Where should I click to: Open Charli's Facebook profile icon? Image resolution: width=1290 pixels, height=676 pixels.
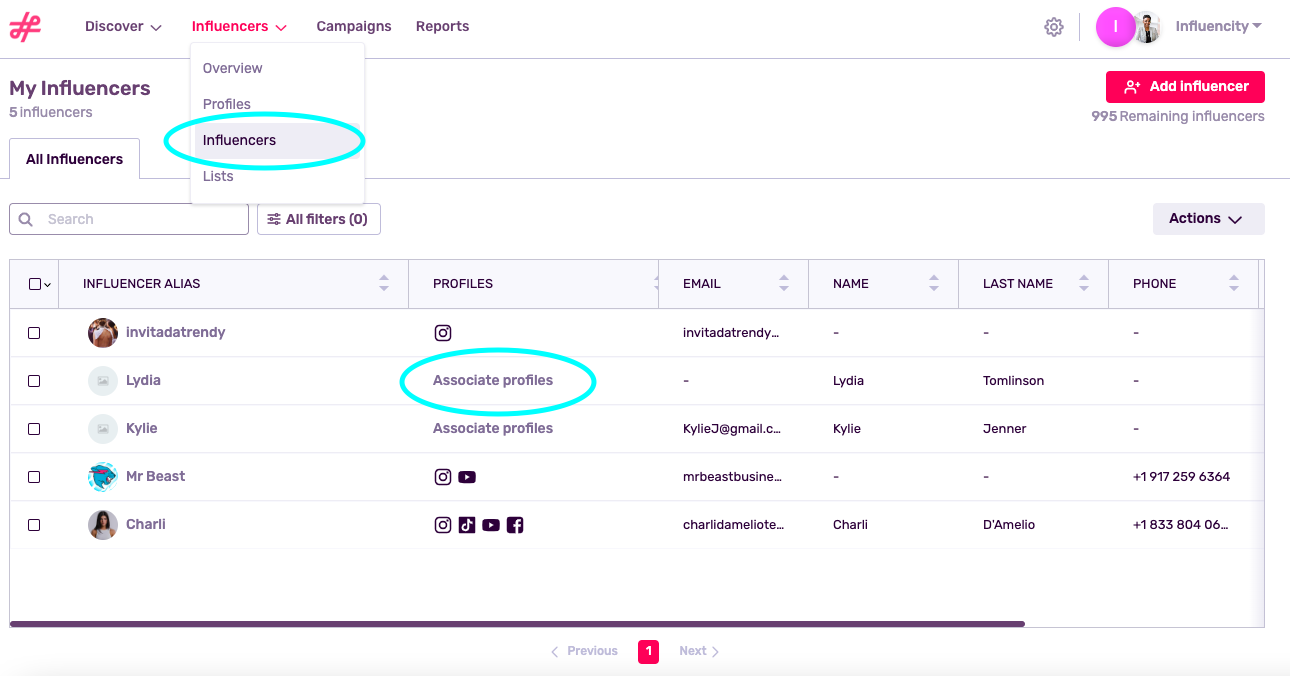515,524
